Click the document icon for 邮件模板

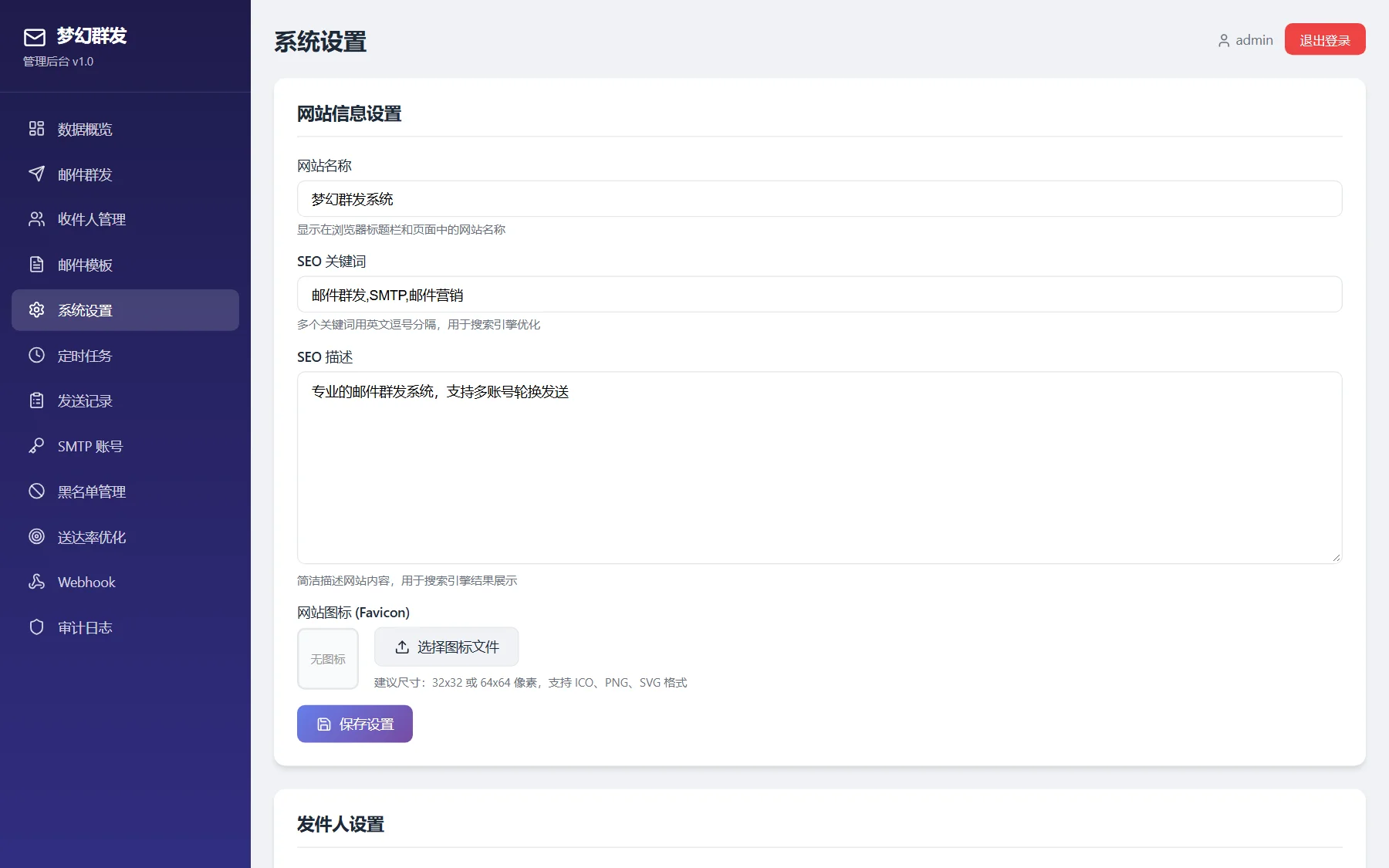pyautogui.click(x=36, y=265)
